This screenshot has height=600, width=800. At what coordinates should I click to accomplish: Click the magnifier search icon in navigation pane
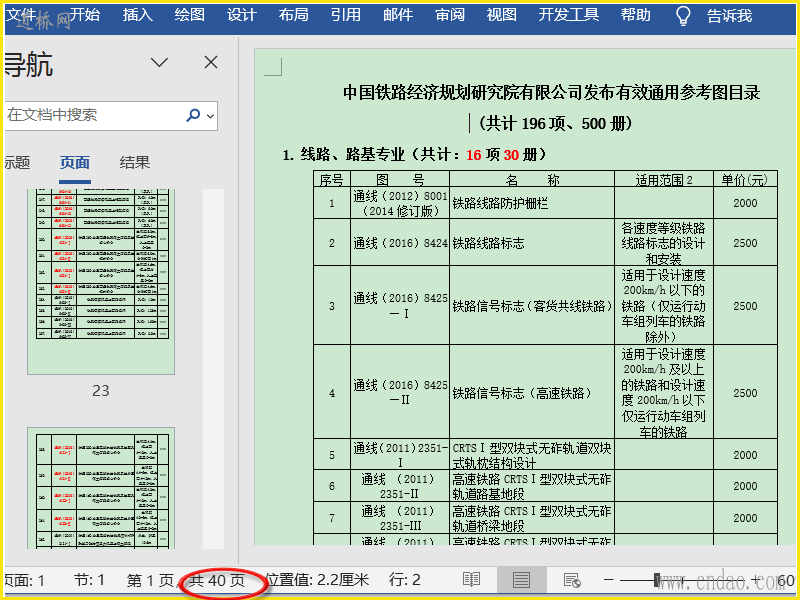pyautogui.click(x=193, y=115)
